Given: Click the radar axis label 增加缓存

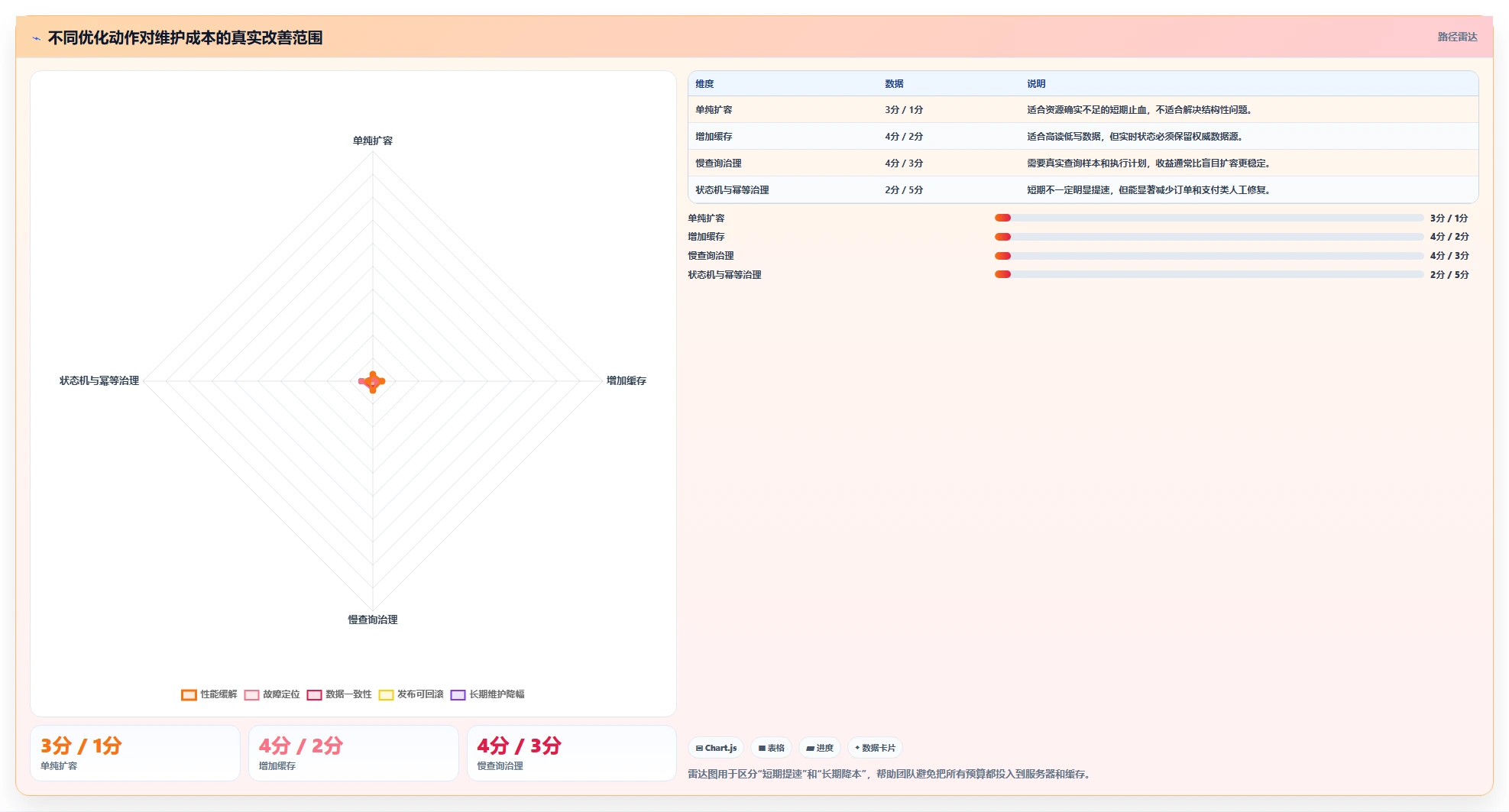Looking at the screenshot, I should [x=627, y=380].
